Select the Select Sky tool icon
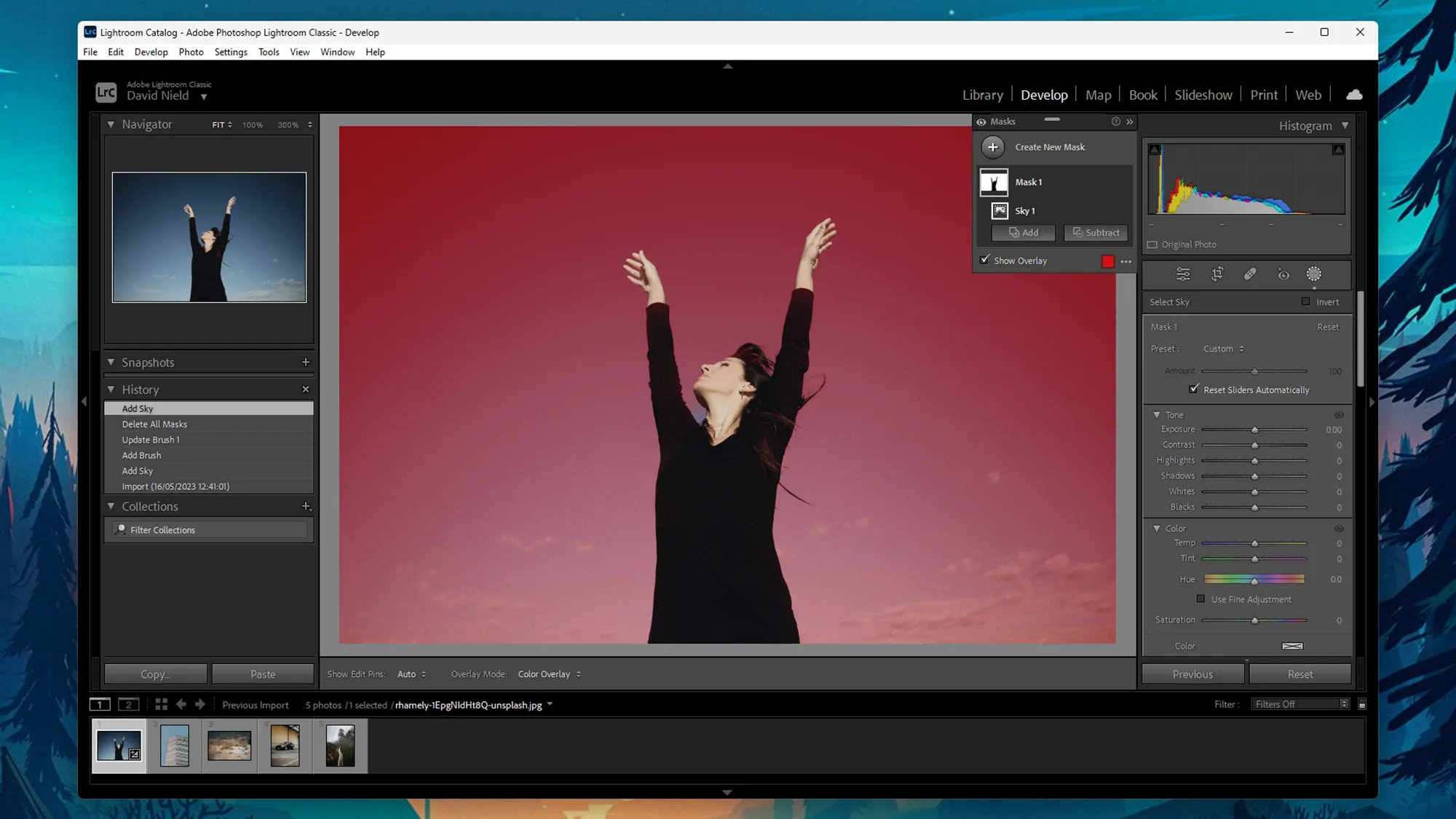The image size is (1456, 819). [x=1314, y=273]
